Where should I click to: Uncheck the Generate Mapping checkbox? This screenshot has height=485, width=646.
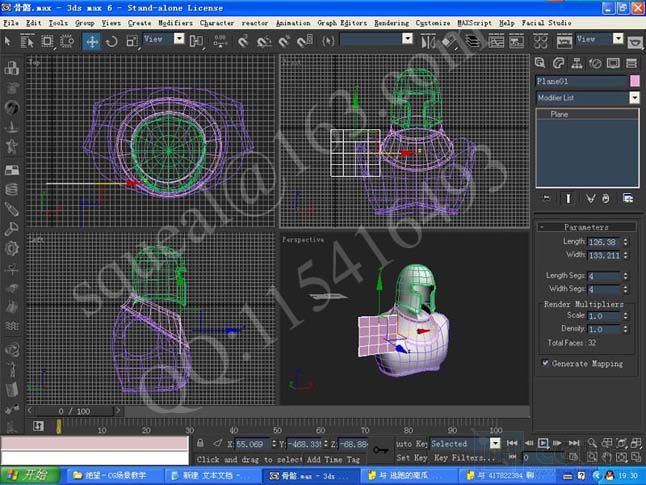[545, 363]
